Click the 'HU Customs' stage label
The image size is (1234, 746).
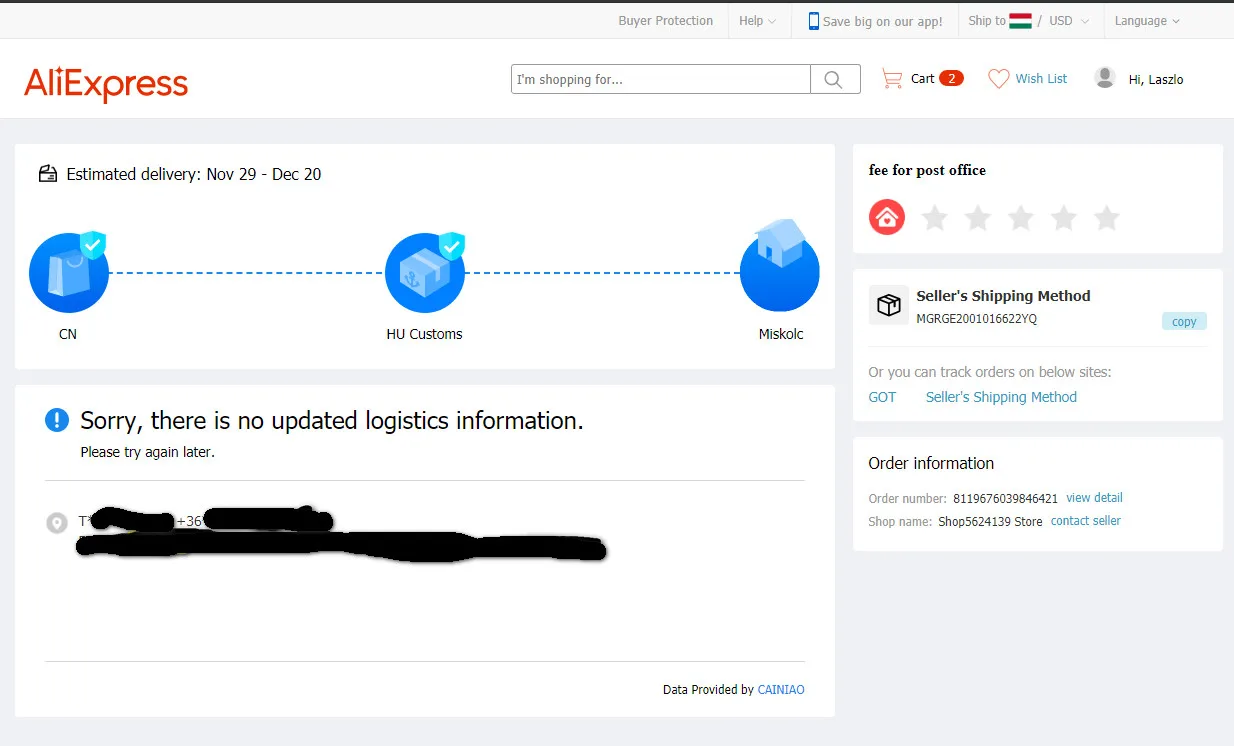424,334
